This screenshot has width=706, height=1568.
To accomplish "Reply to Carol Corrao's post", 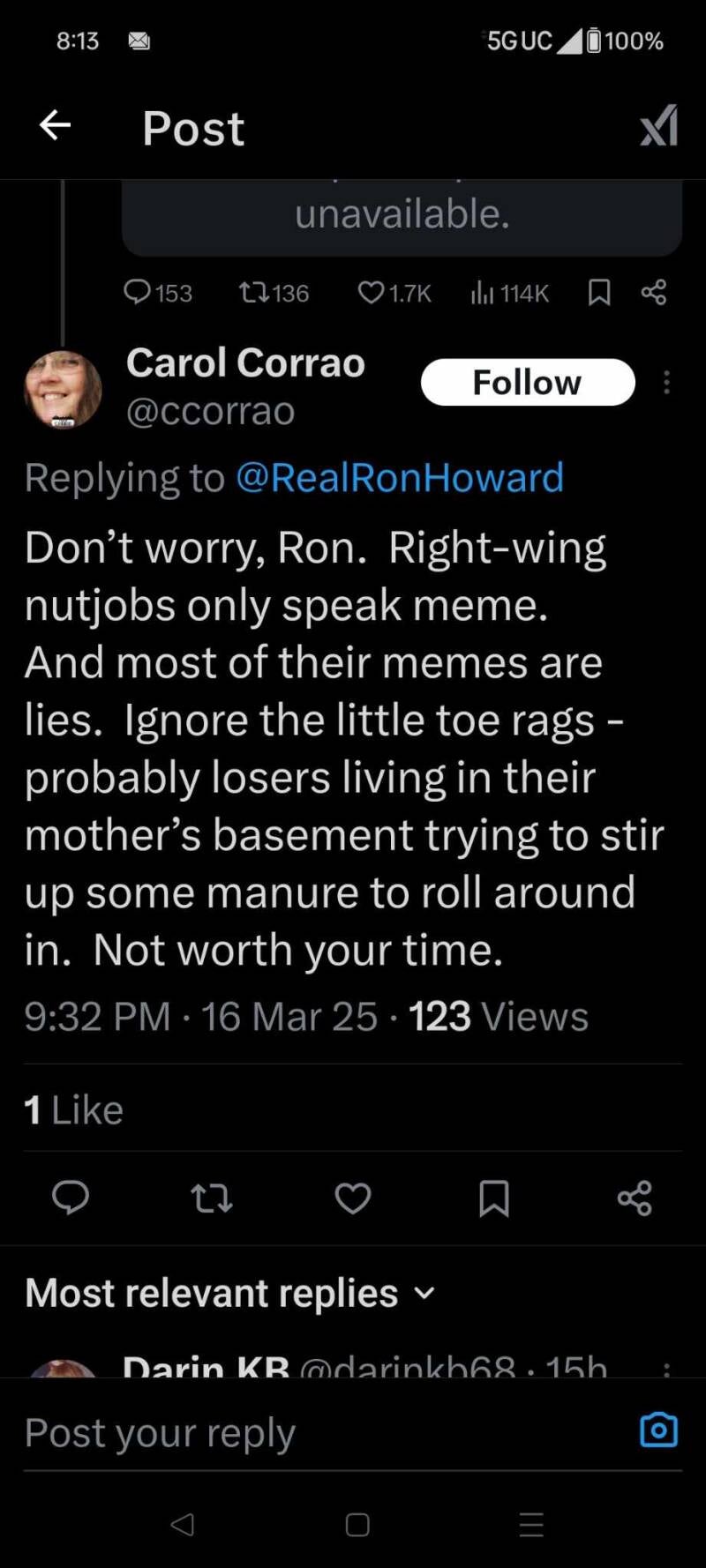I will (71, 1198).
